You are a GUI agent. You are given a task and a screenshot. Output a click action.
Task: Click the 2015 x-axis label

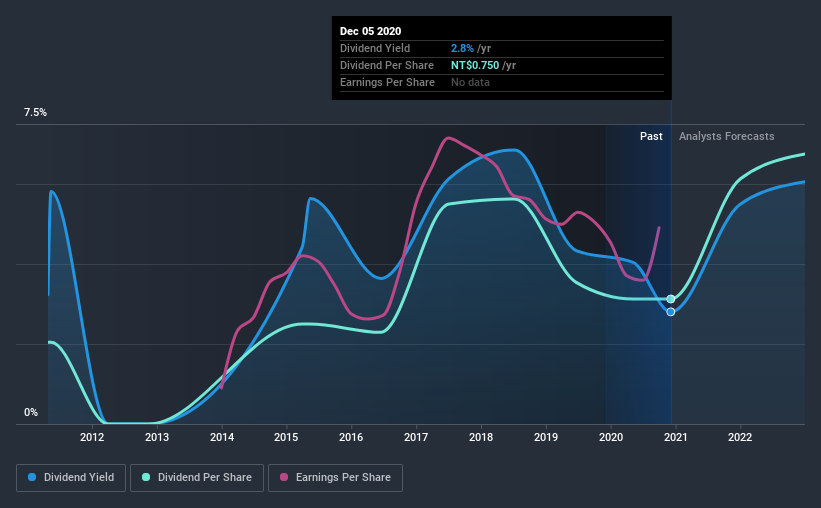tap(286, 437)
